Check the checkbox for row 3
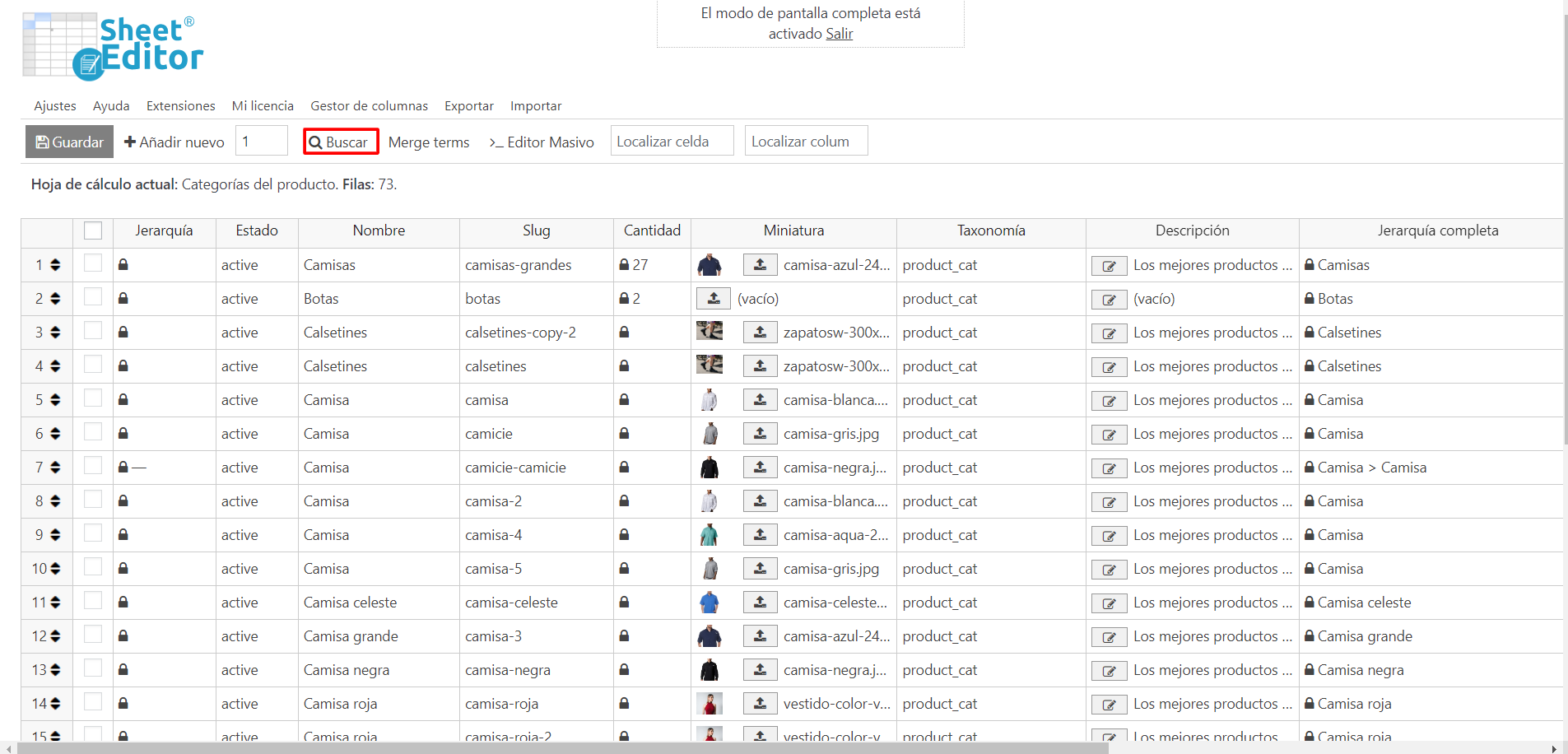 (93, 332)
